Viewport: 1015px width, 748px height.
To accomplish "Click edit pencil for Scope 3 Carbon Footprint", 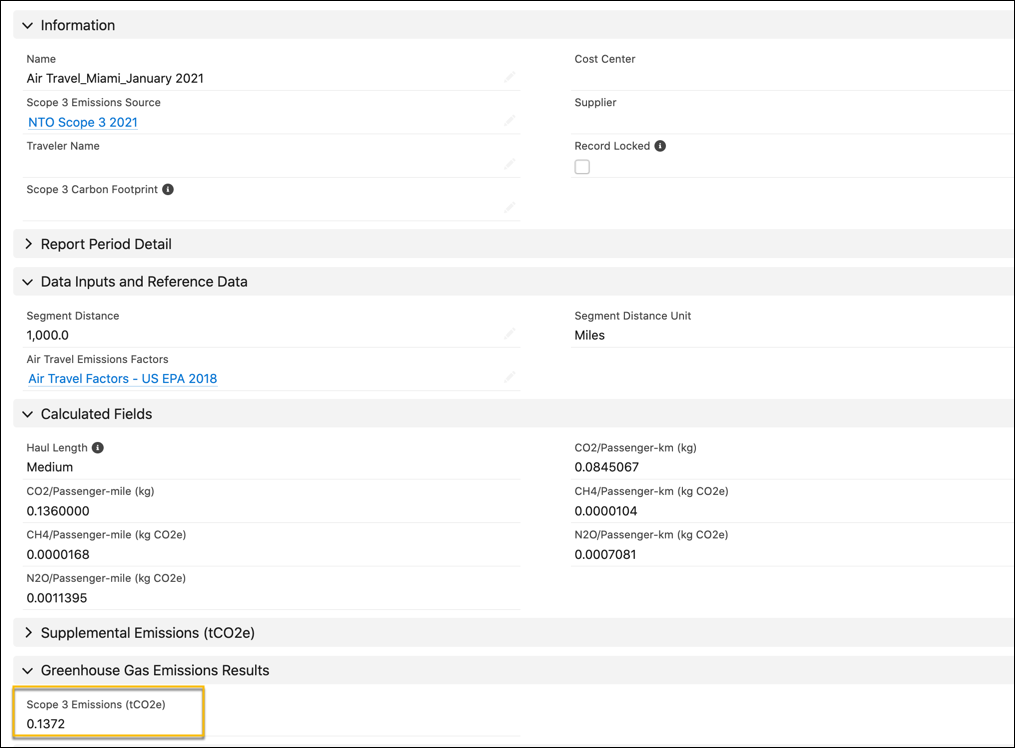I will (510, 208).
